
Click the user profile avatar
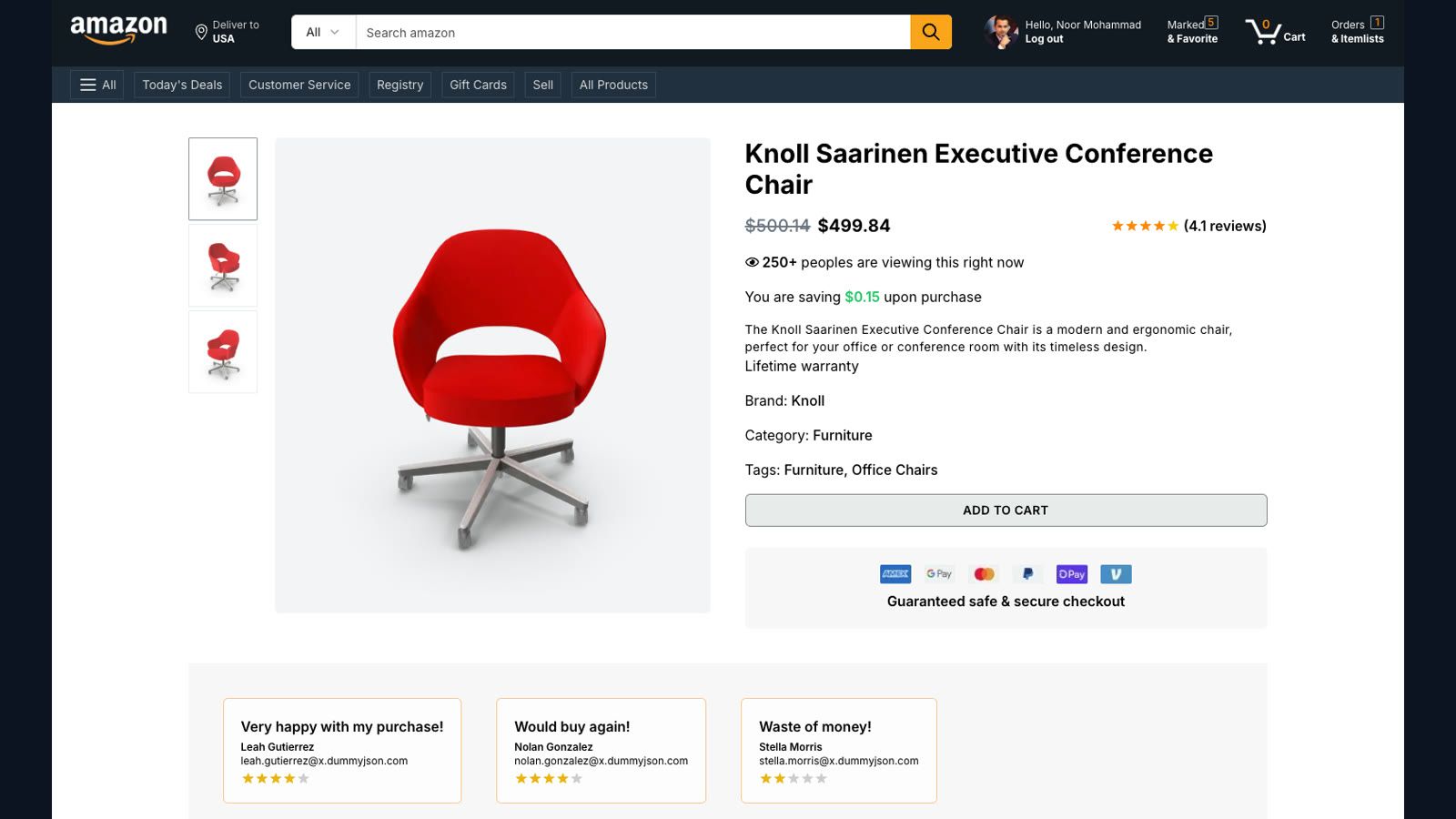pos(1001,32)
